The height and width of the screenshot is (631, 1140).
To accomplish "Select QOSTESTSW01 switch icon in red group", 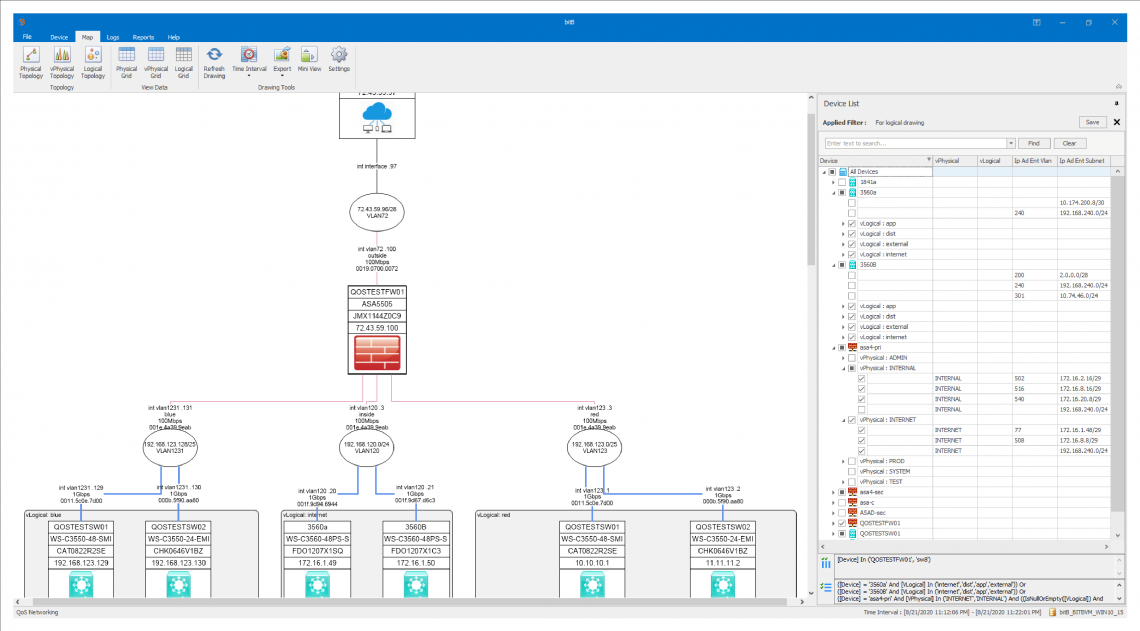I will (593, 584).
